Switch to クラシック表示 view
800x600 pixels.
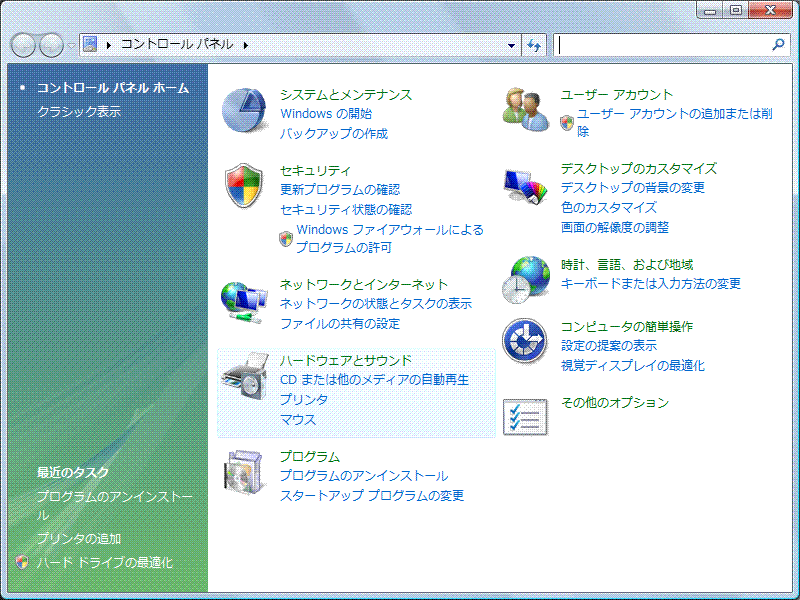tap(79, 111)
